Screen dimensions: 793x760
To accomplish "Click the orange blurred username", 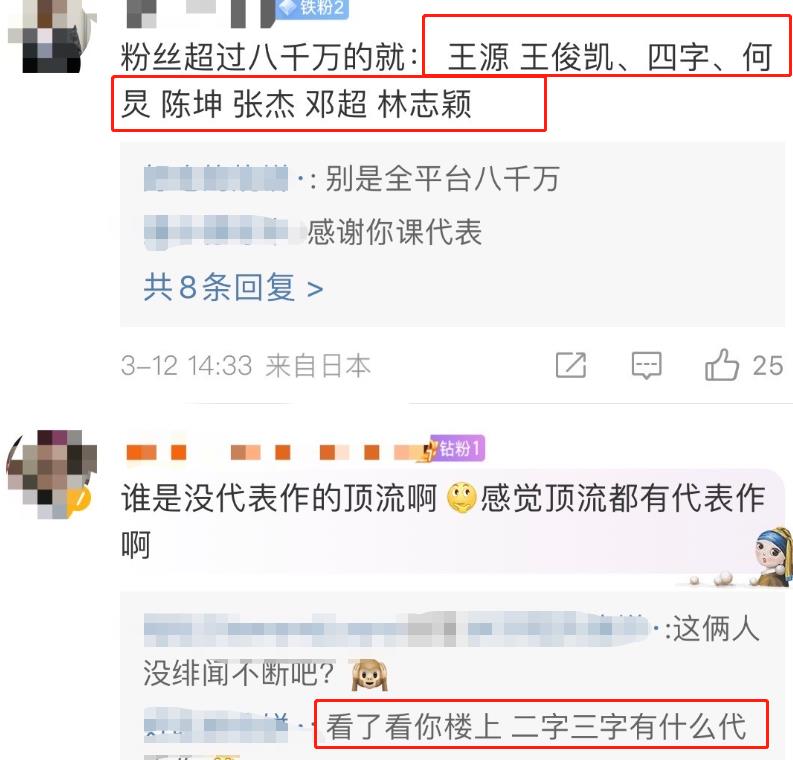I will pyautogui.click(x=276, y=452).
